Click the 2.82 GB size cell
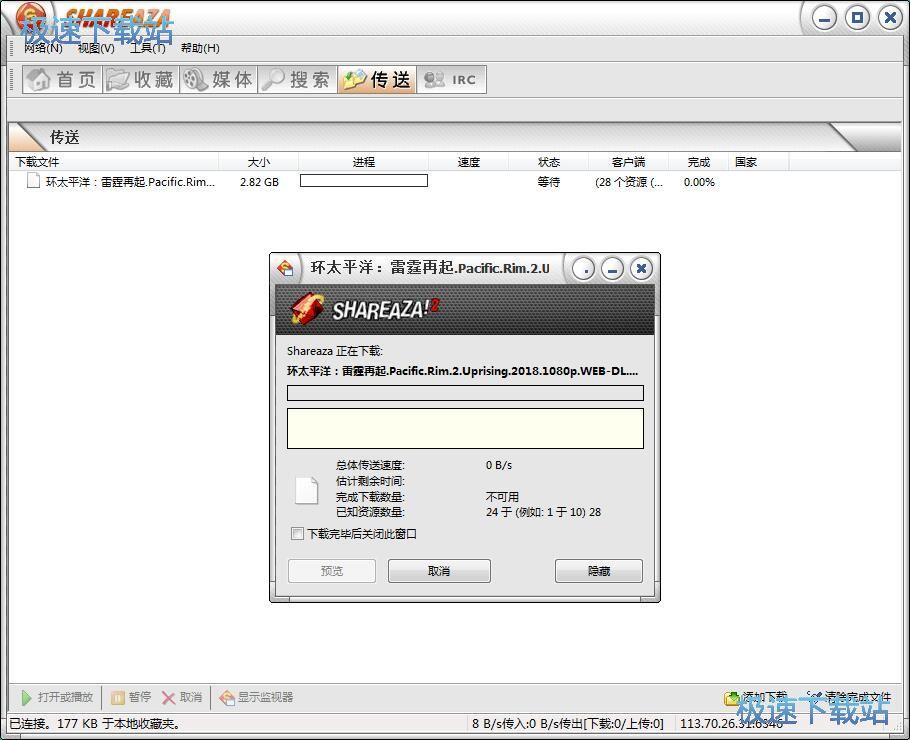Image resolution: width=910 pixels, height=740 pixels. pos(259,182)
